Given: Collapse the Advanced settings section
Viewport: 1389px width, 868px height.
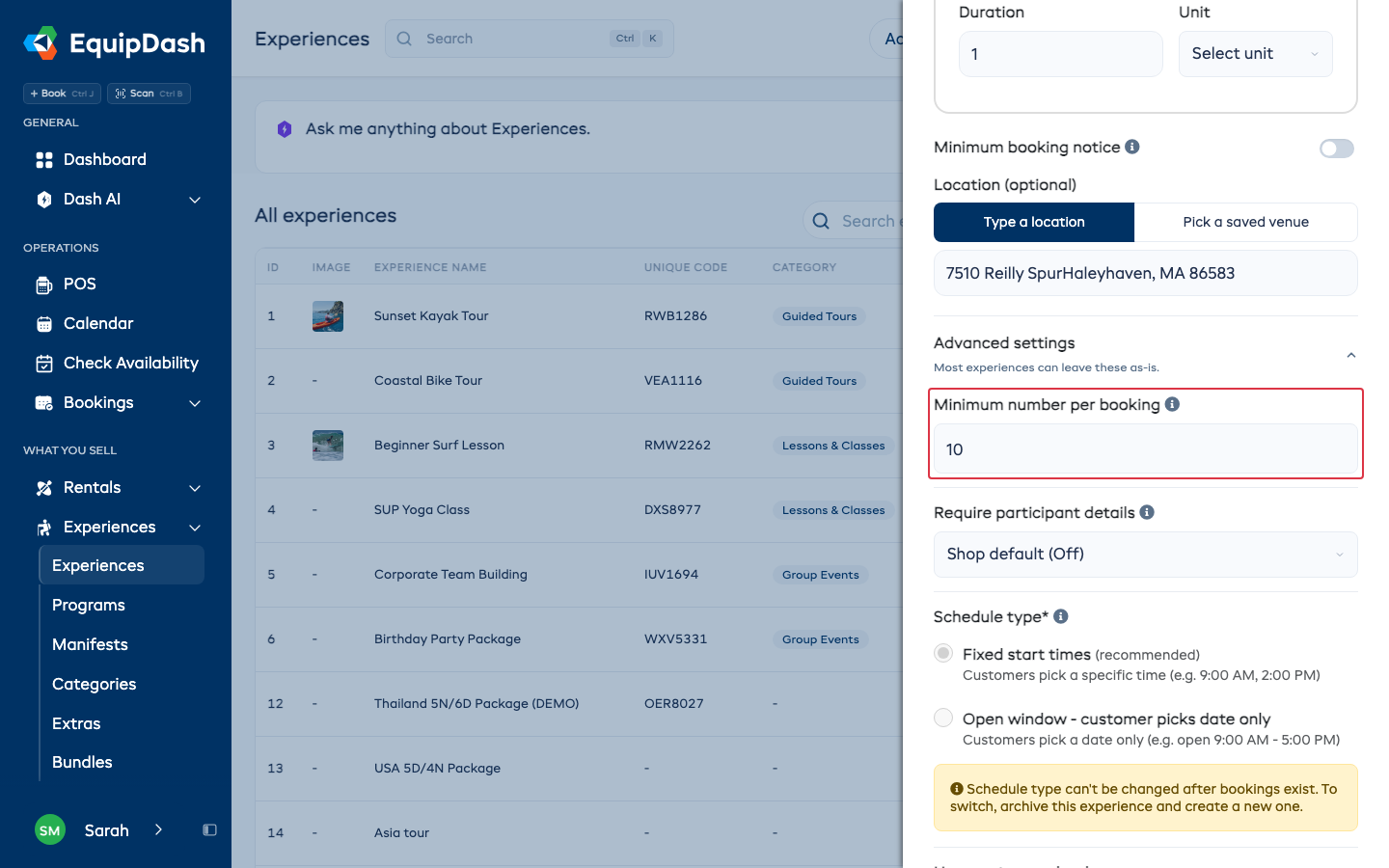Looking at the screenshot, I should click(x=1351, y=355).
